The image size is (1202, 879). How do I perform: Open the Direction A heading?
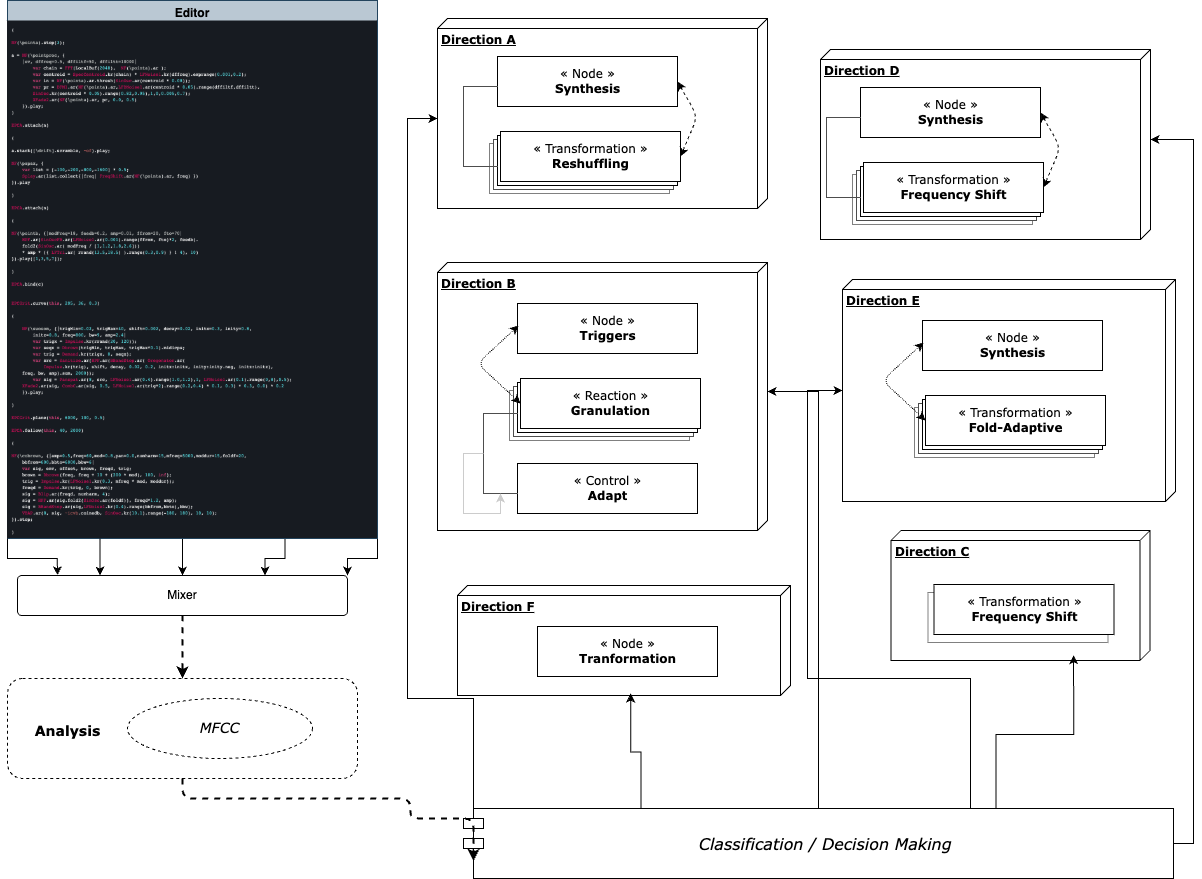coord(478,39)
